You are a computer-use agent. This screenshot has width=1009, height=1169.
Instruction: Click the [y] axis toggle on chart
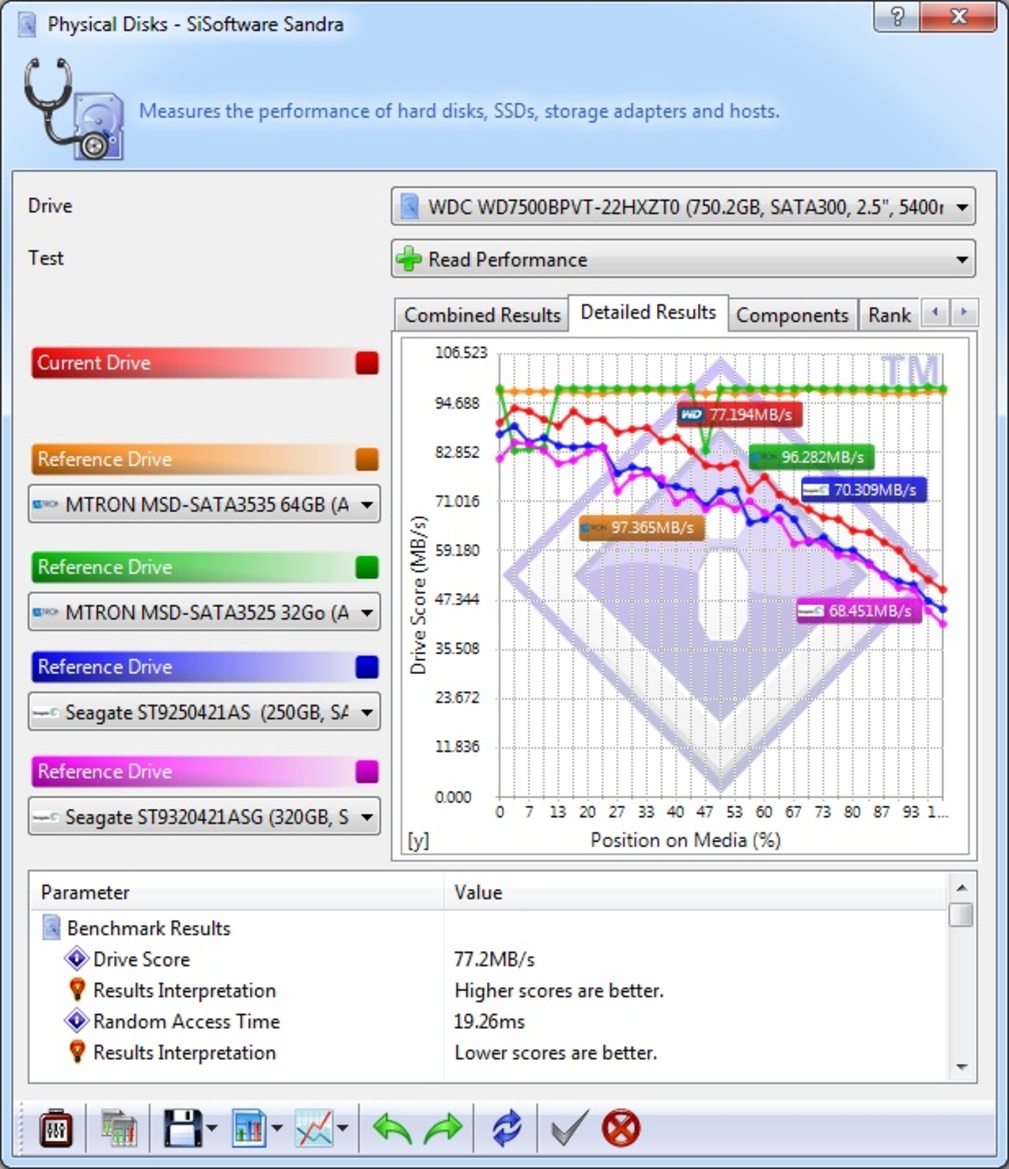point(418,840)
